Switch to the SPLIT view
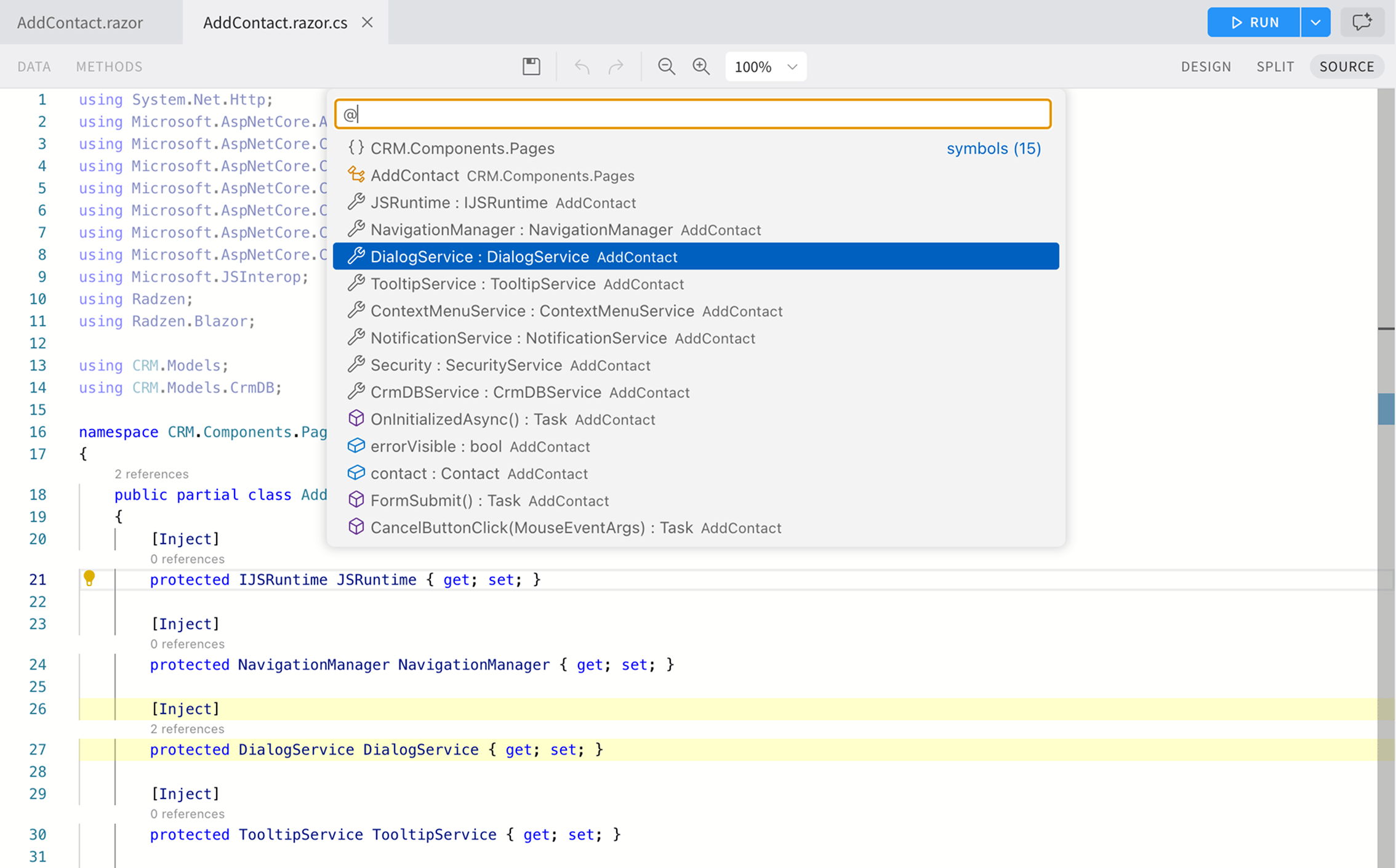The image size is (1396, 868). (1275, 66)
